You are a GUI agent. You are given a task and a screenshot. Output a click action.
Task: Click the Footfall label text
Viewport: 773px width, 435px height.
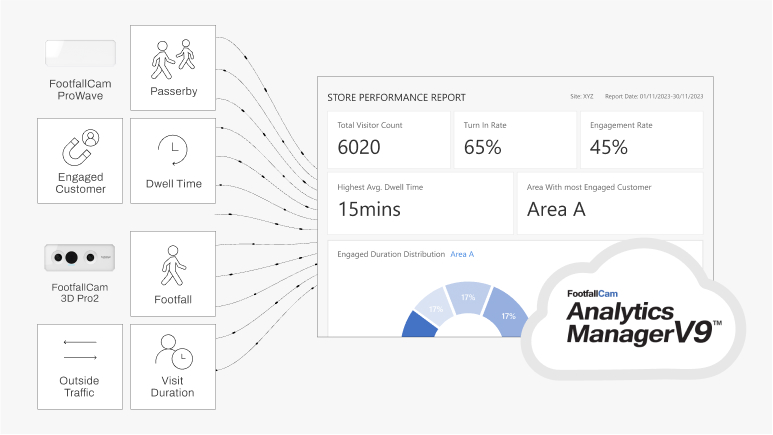pyautogui.click(x=173, y=299)
